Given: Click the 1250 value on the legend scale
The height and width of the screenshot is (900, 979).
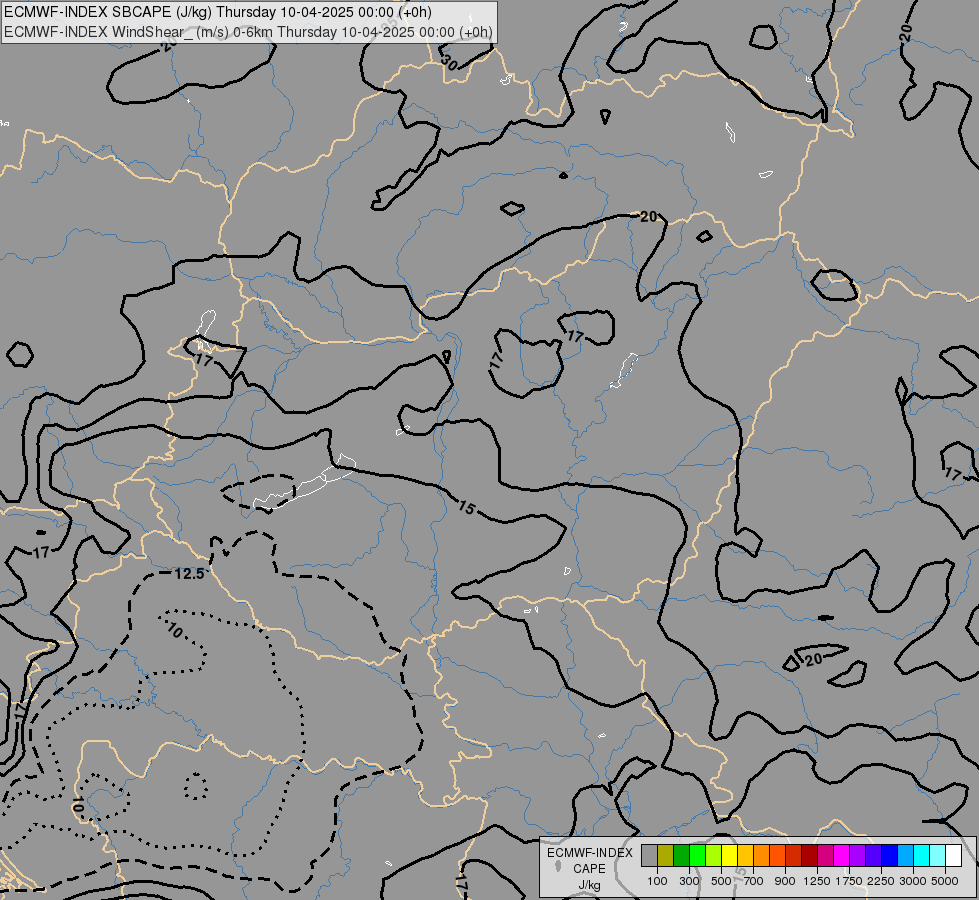Looking at the screenshot, I should (817, 881).
